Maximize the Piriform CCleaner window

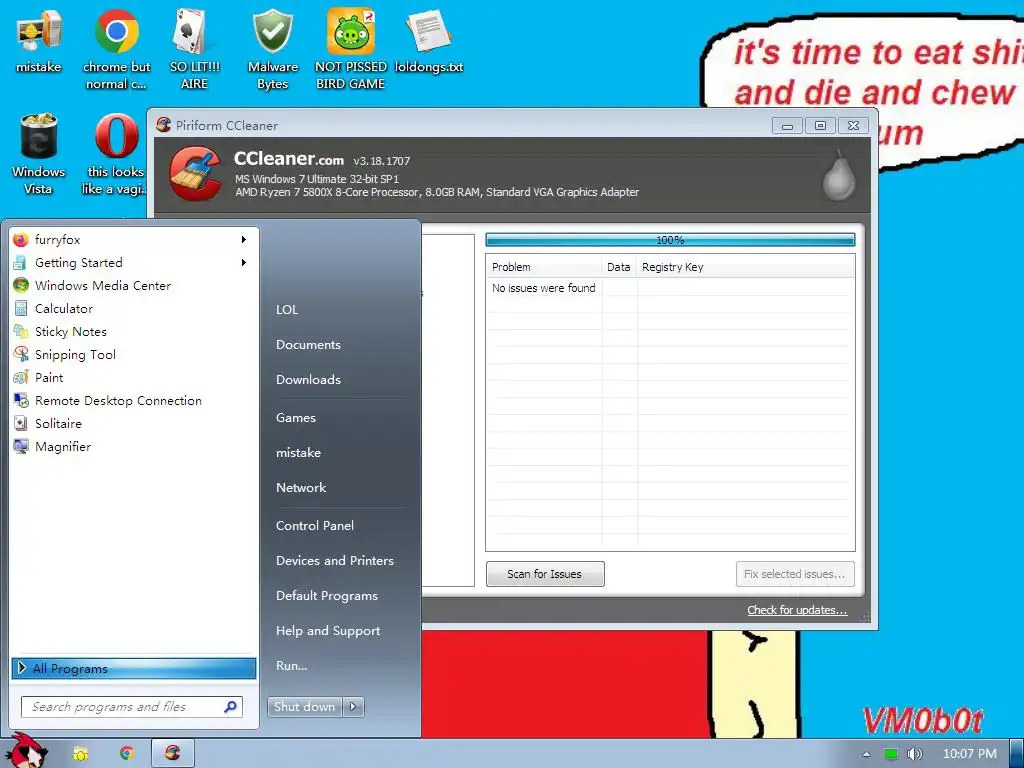[x=820, y=125]
